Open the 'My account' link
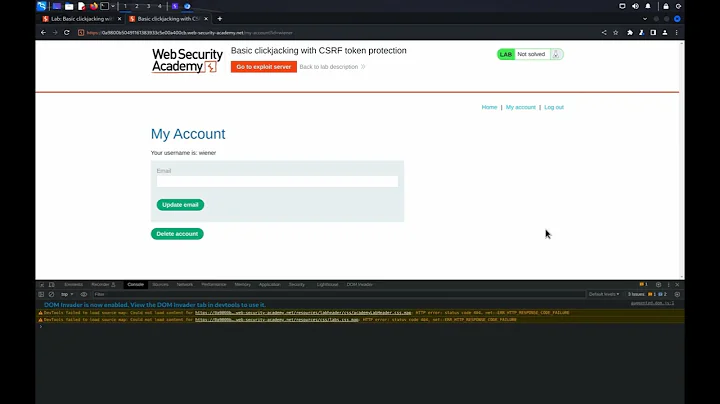 pos(521,107)
